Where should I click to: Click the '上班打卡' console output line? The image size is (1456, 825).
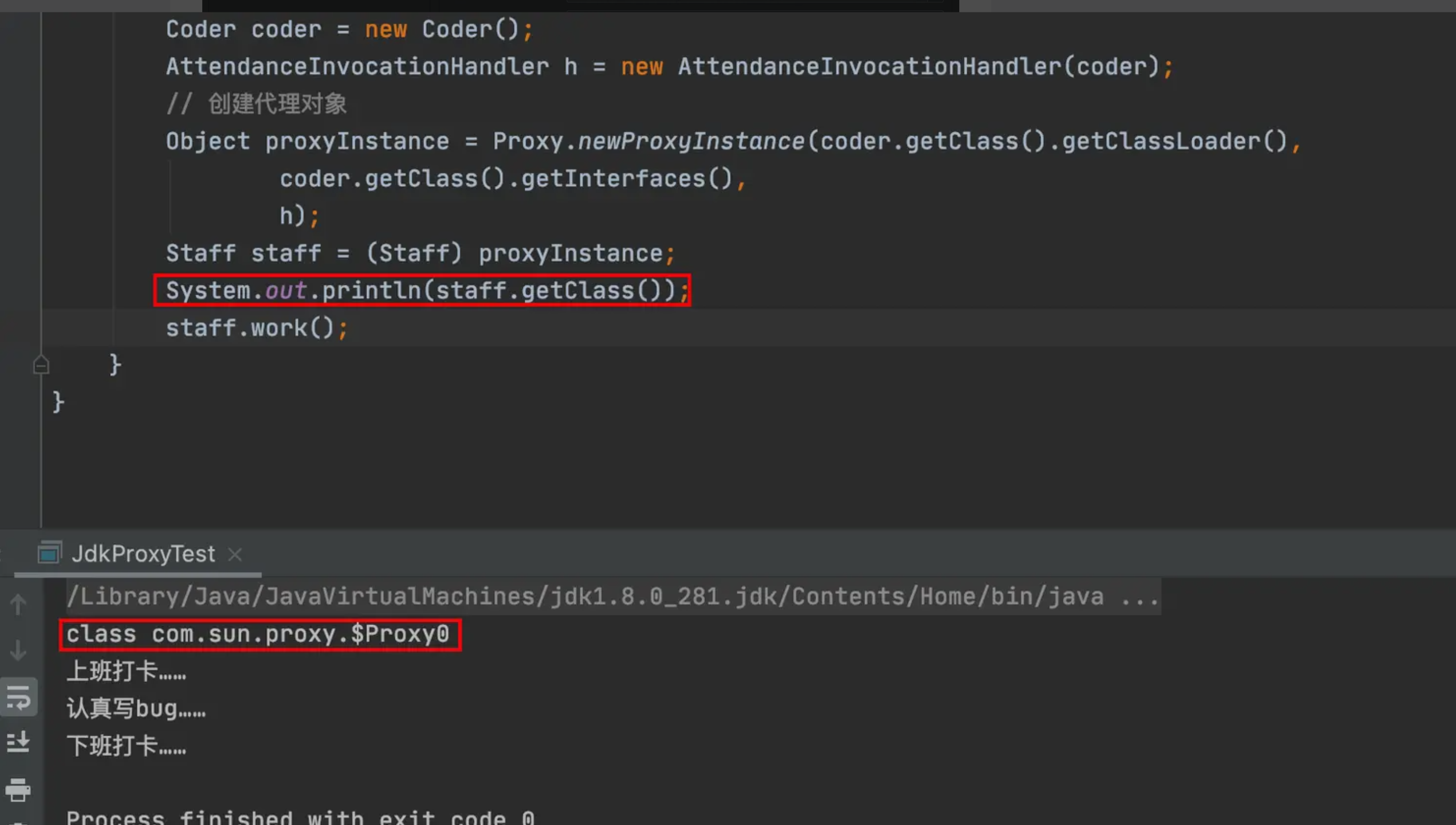point(126,671)
